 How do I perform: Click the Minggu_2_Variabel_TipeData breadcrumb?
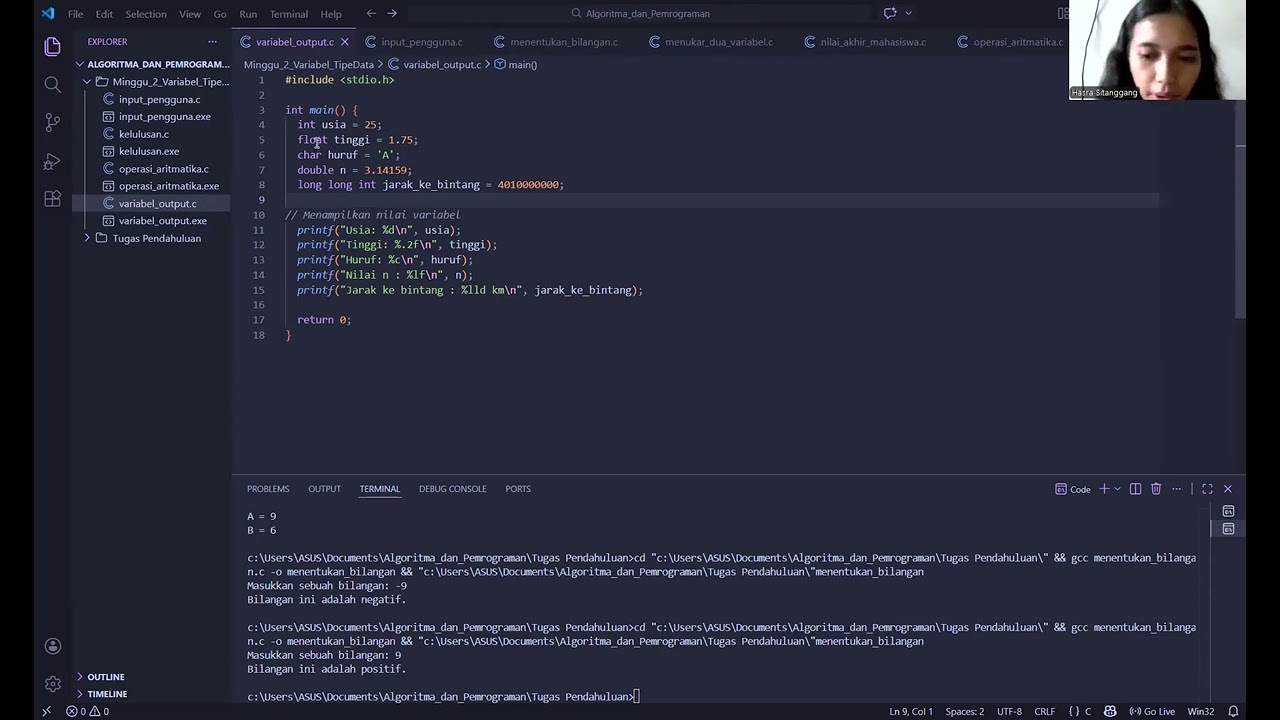pos(308,65)
